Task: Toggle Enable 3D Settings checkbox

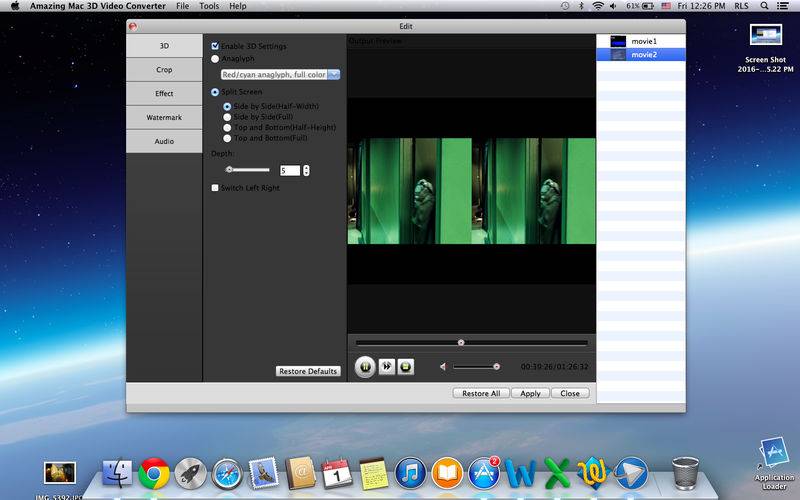Action: [215, 46]
